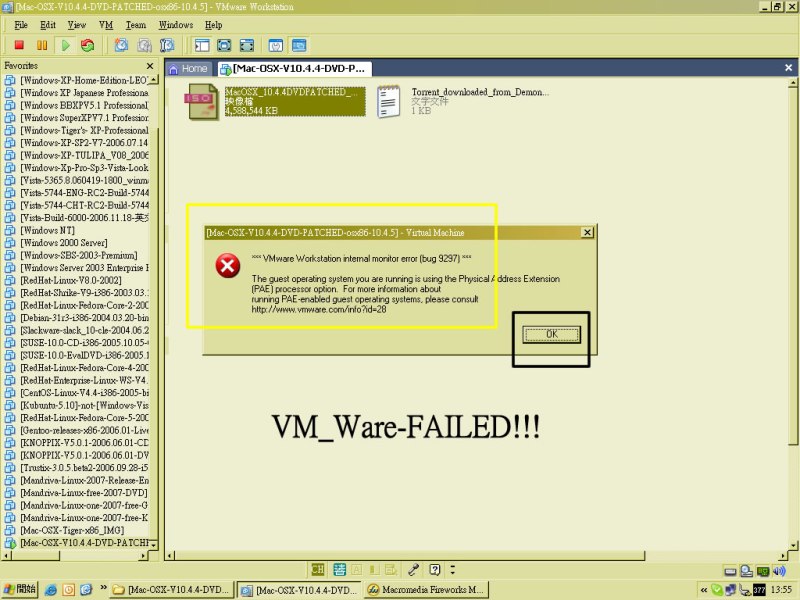The image size is (800, 600).
Task: Click Favorites list scroll up arrow
Action: point(154,80)
